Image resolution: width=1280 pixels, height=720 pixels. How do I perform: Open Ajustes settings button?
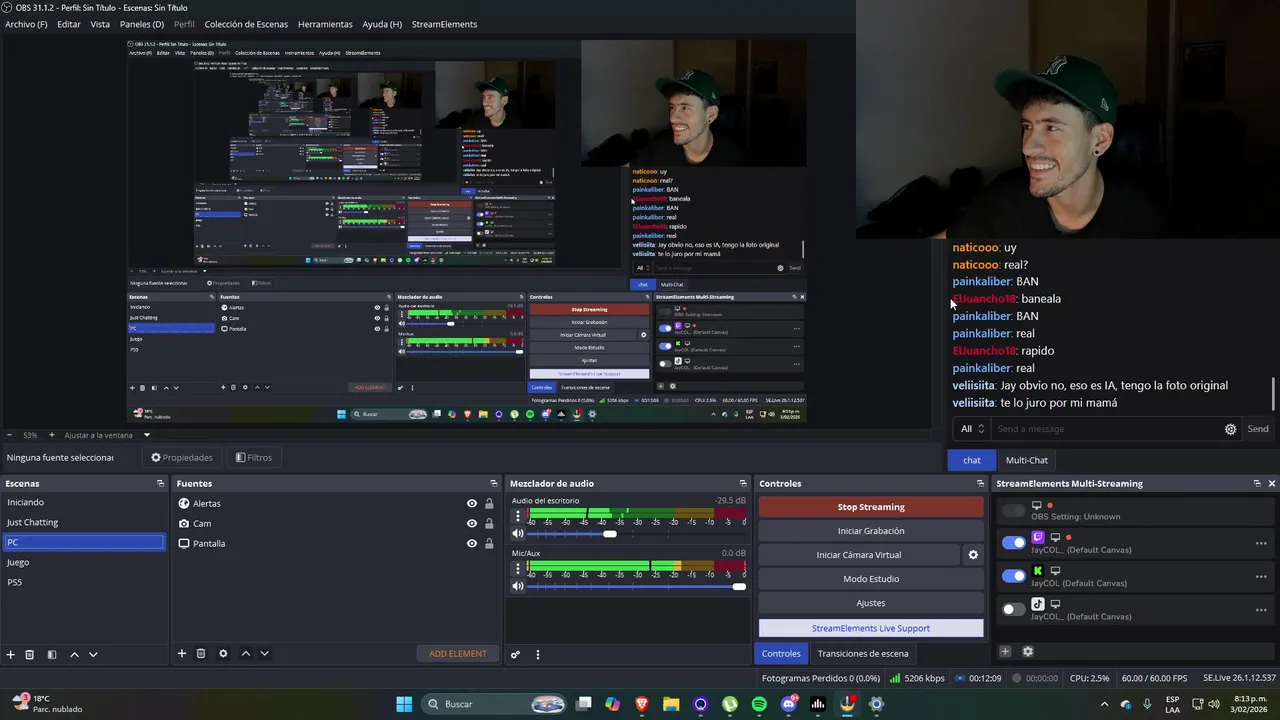871,603
